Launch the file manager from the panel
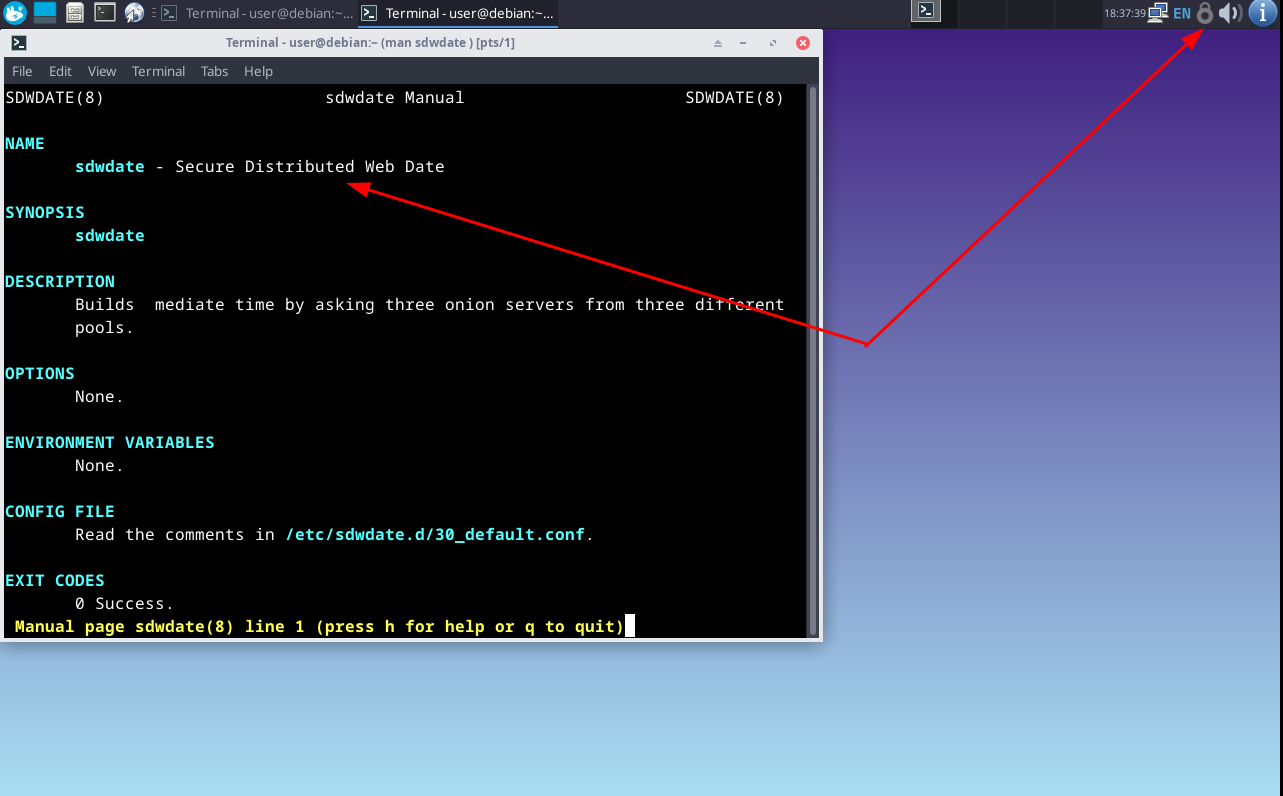This screenshot has height=796, width=1283. (75, 13)
